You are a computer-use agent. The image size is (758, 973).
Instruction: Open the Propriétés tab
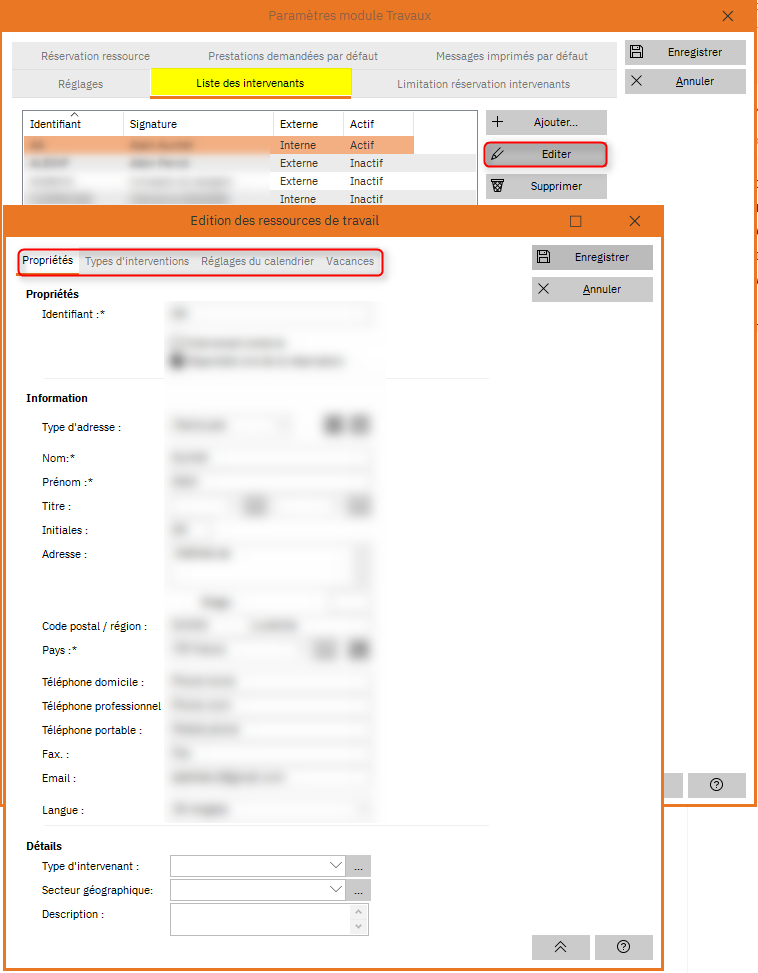(x=48, y=261)
